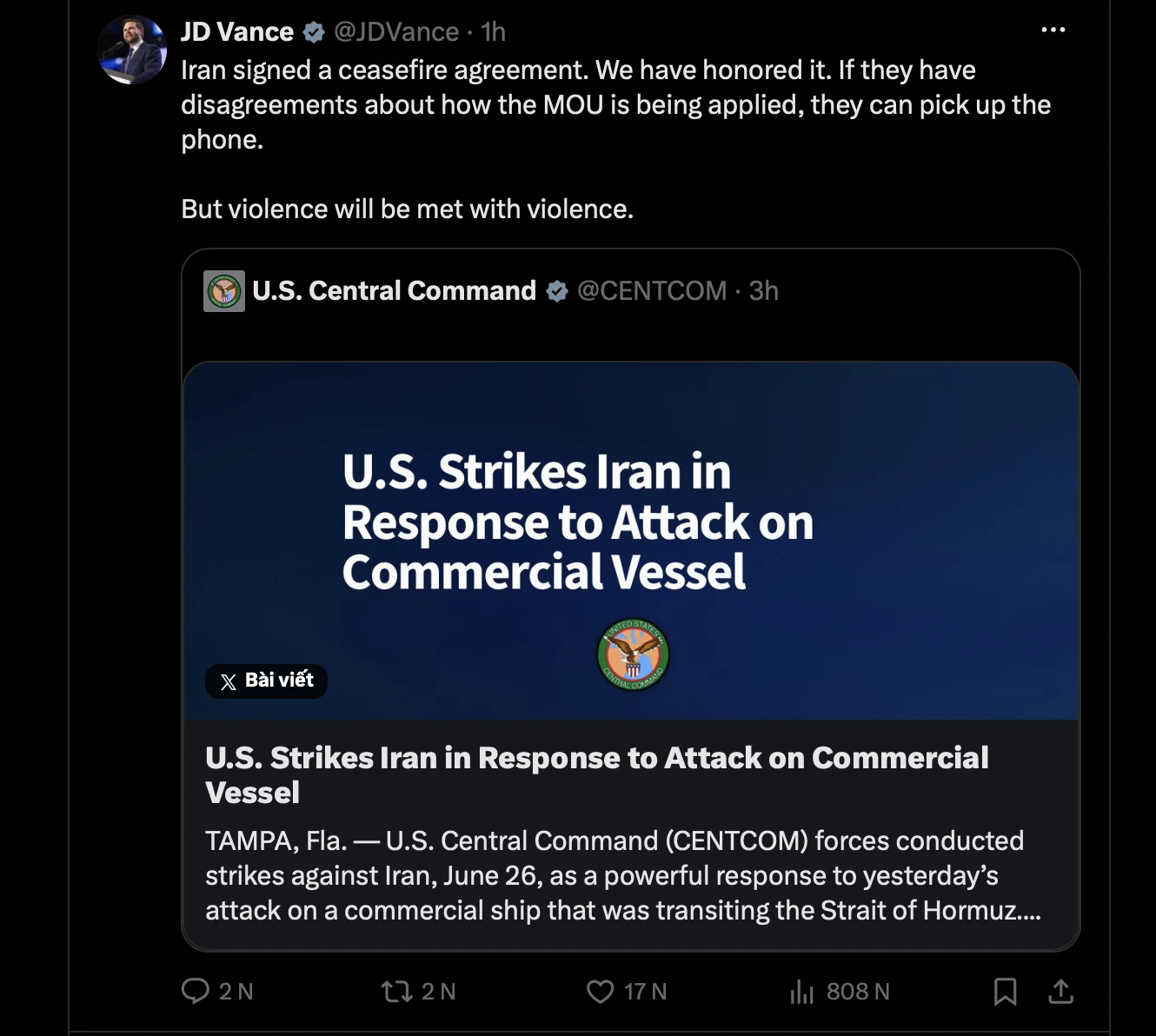Bookmark the post
The width and height of the screenshot is (1156, 1036).
click(1005, 991)
